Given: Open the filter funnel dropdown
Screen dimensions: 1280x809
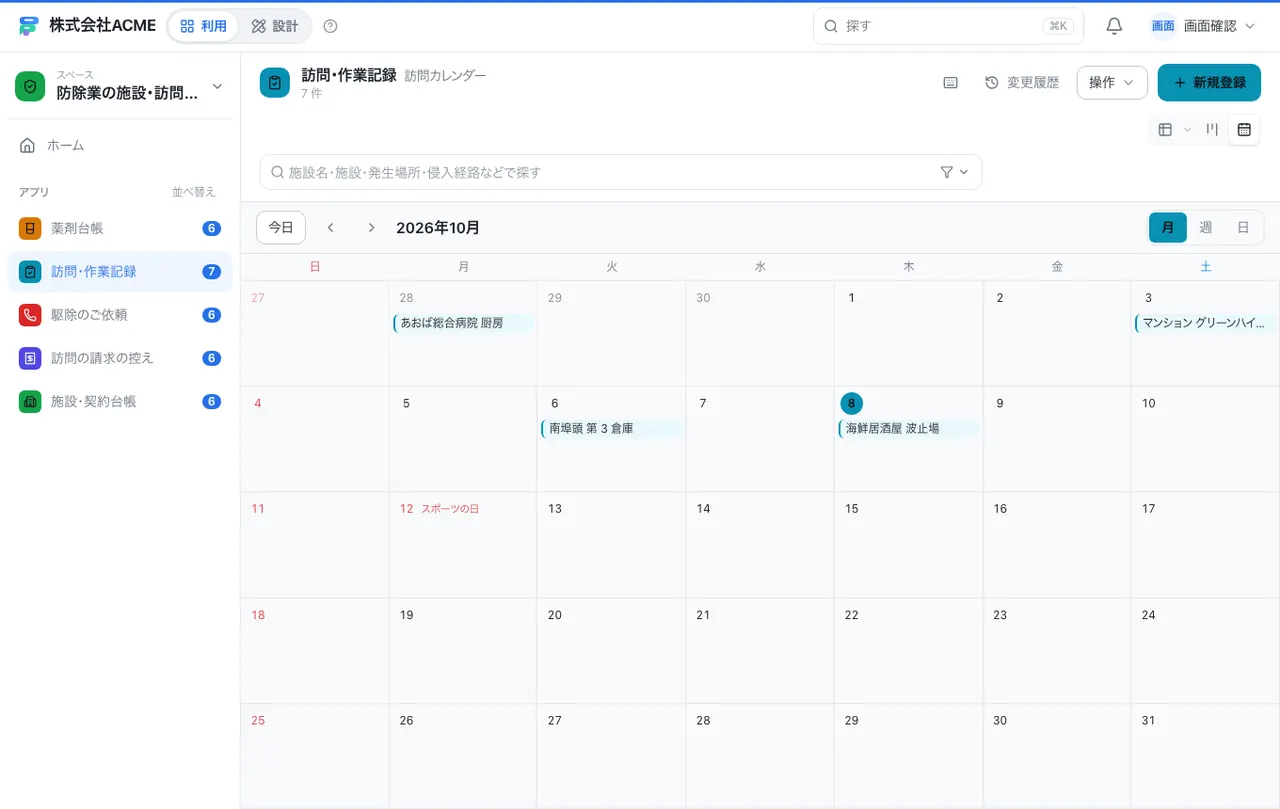Looking at the screenshot, I should 955,172.
